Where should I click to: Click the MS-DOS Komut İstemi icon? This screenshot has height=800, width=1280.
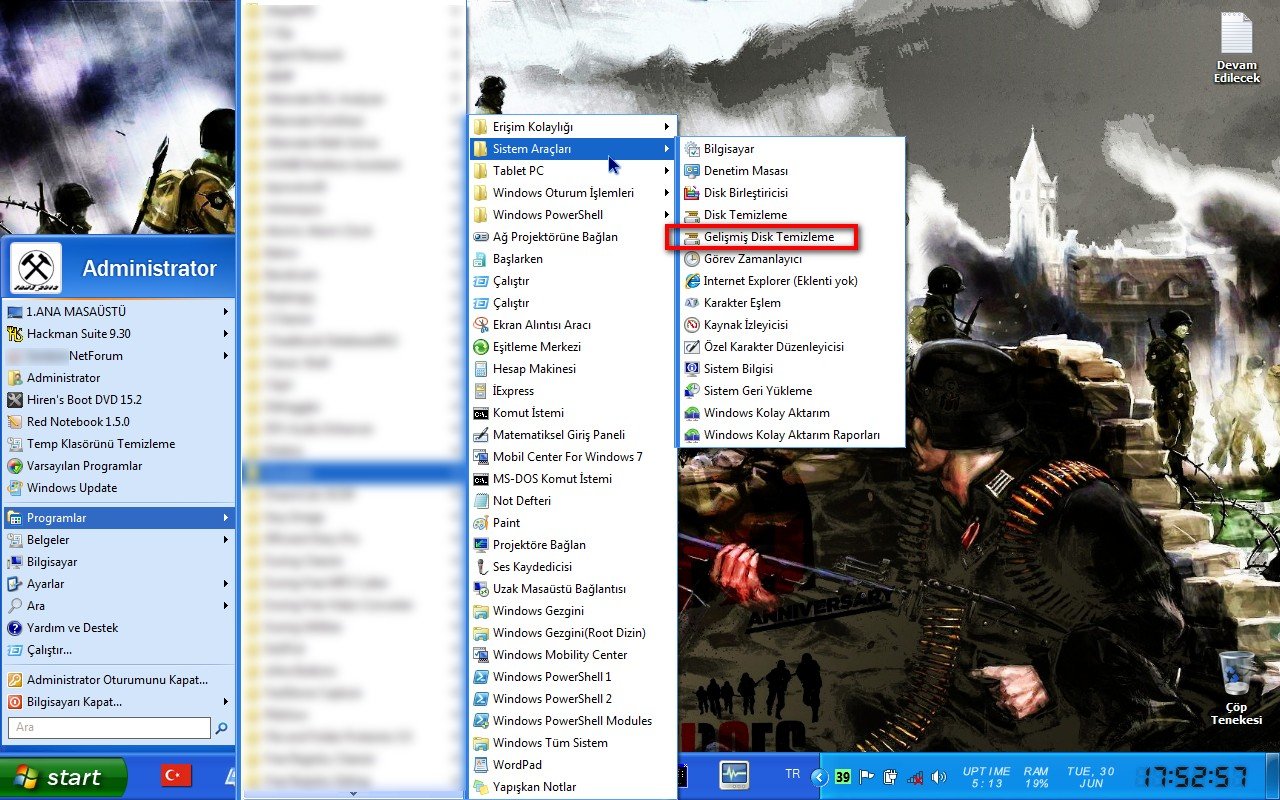(x=481, y=479)
